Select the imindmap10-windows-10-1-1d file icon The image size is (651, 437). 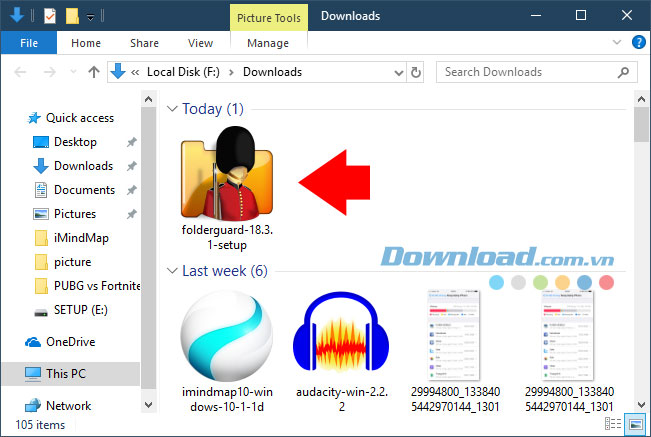coord(227,336)
